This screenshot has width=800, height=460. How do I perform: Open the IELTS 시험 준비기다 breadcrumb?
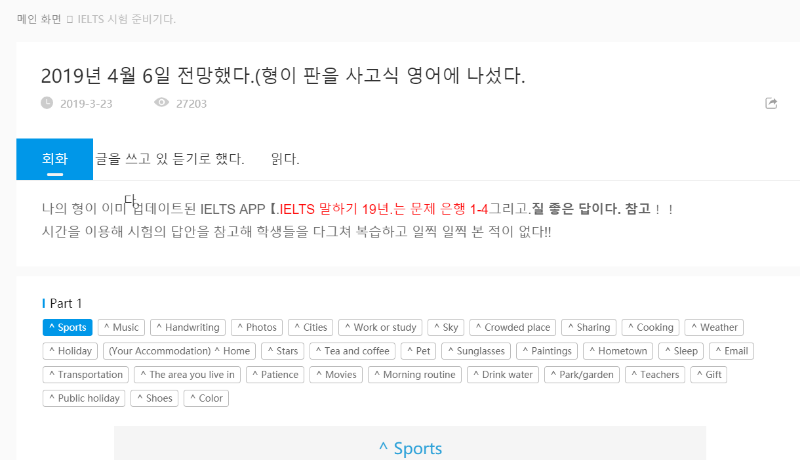coord(127,19)
